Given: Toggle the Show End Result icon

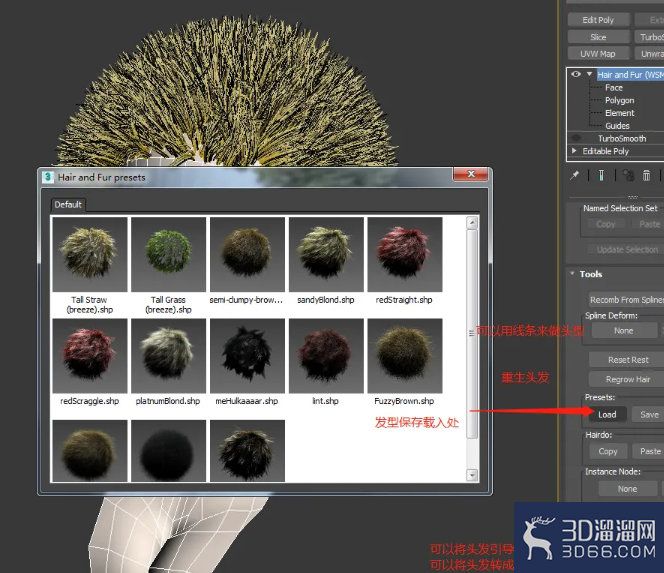Looking at the screenshot, I should (601, 175).
